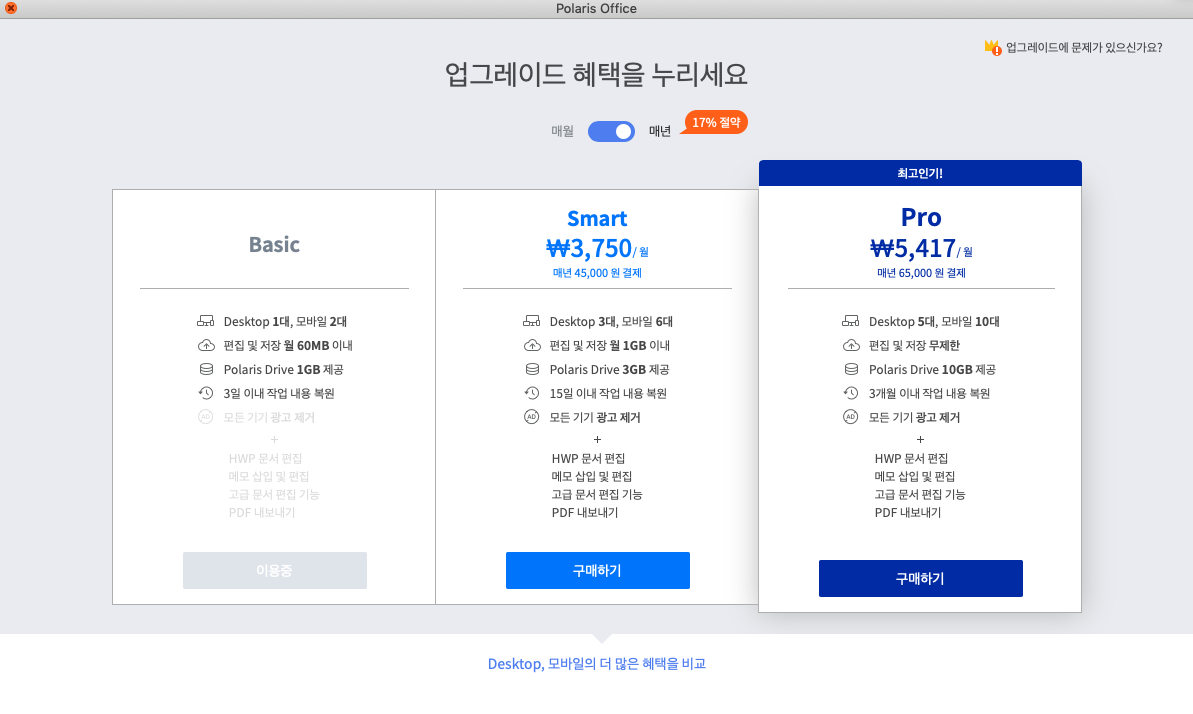The image size is (1193, 714).
Task: Click 3일 이내 작업 내용 복원
Action: [278, 393]
